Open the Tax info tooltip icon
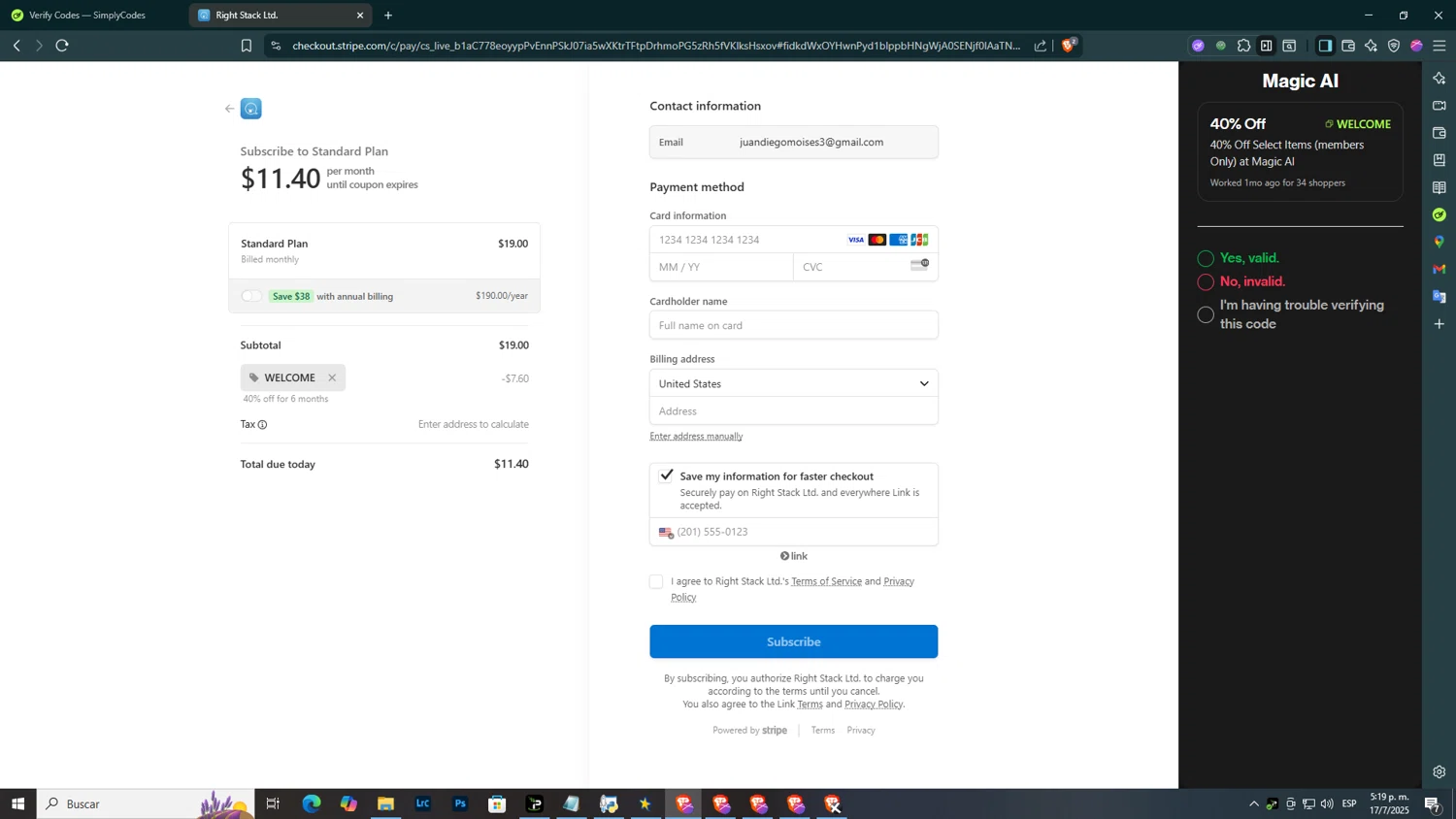 (x=262, y=424)
